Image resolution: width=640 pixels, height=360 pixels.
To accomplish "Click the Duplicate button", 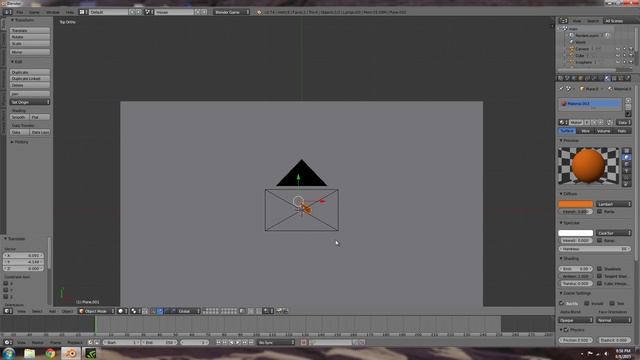I will coord(30,72).
